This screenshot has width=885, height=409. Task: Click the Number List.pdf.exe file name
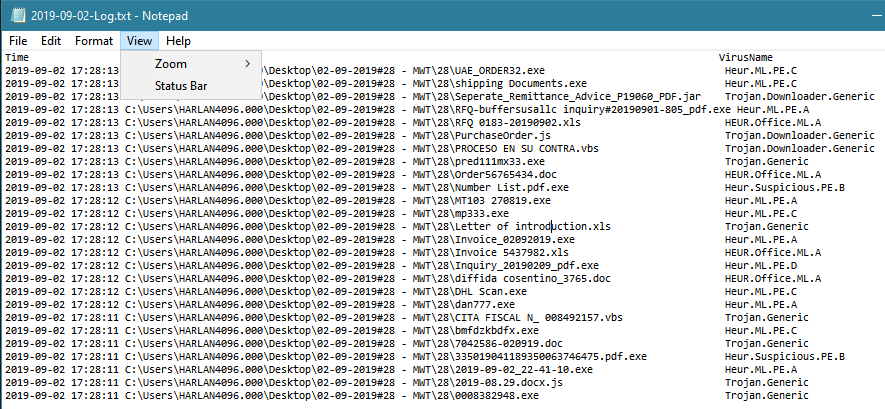click(511, 187)
